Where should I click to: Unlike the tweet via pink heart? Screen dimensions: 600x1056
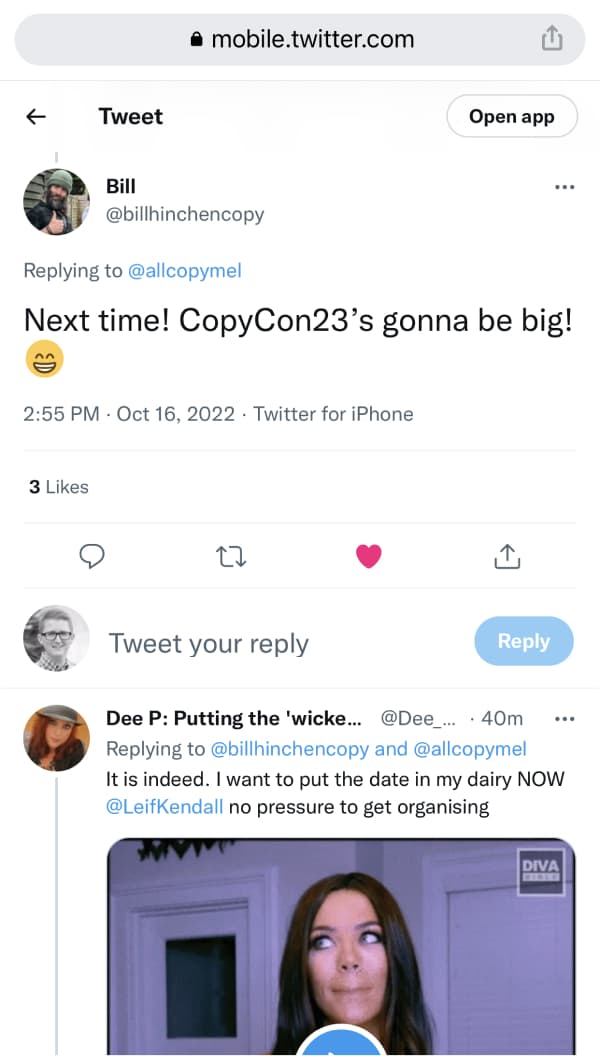click(368, 556)
